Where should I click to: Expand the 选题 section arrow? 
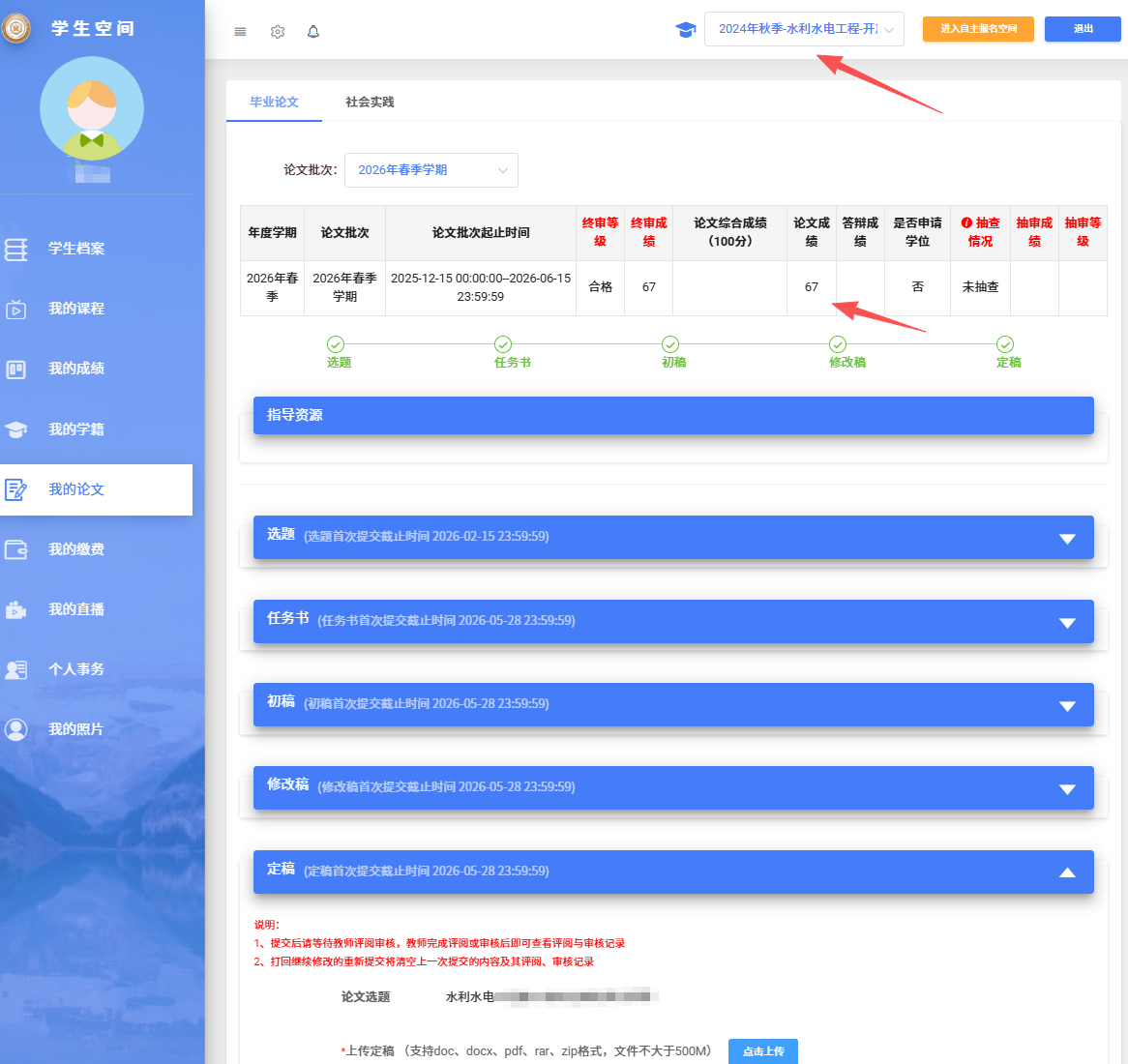pos(1068,539)
